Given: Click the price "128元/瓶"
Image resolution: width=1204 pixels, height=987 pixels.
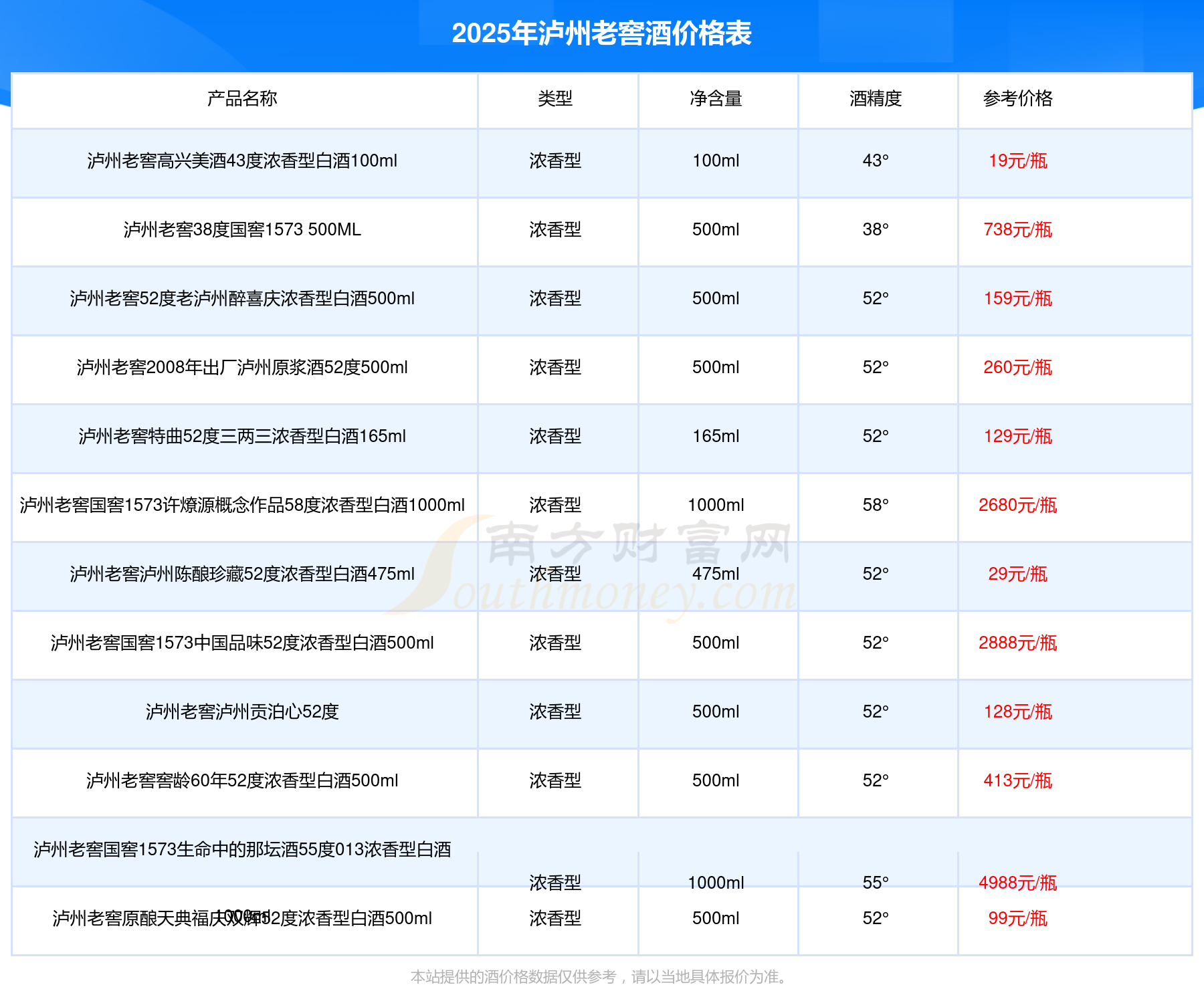Looking at the screenshot, I should click(x=1017, y=711).
